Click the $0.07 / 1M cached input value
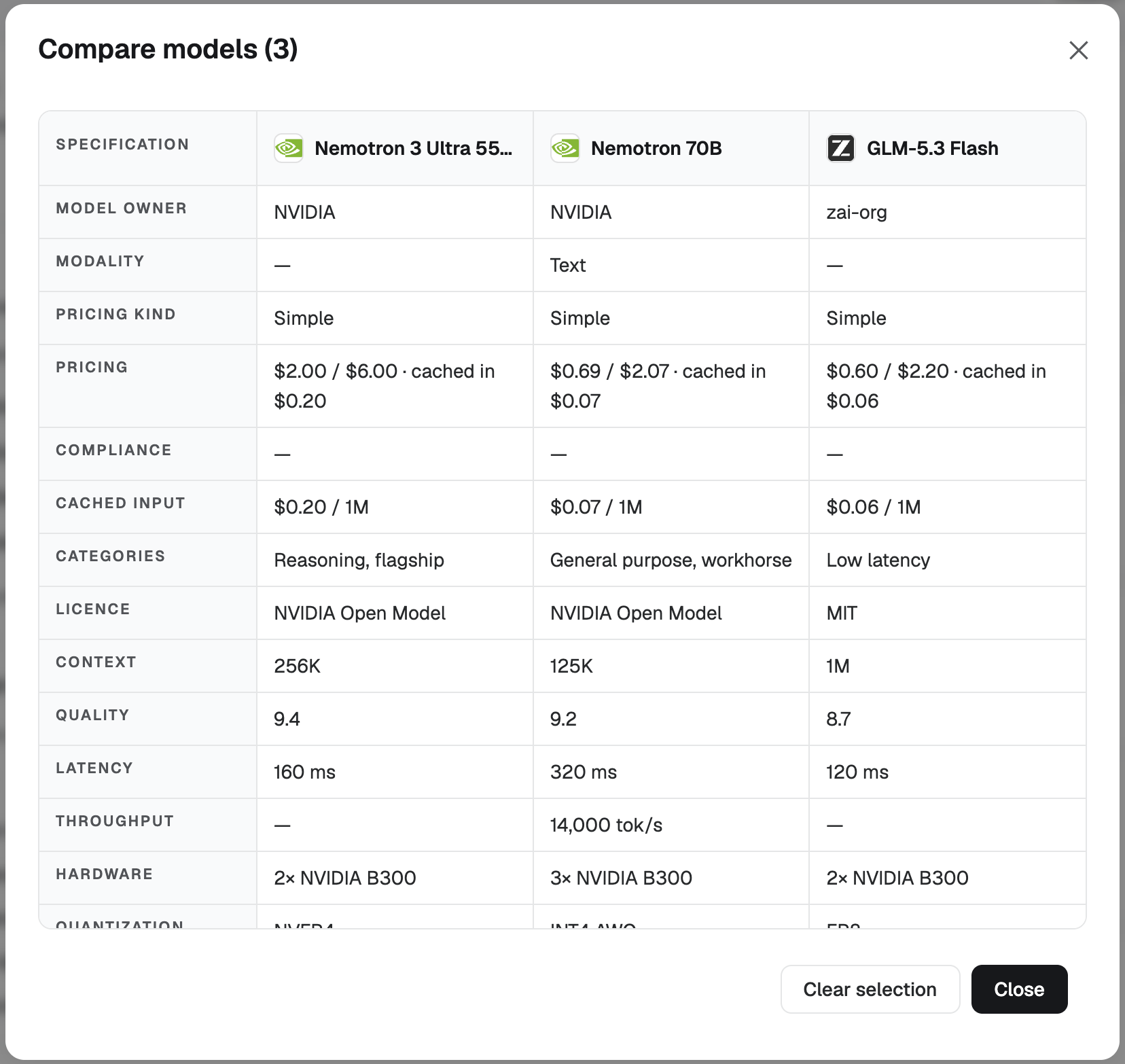The width and height of the screenshot is (1125, 1064). pyautogui.click(x=596, y=508)
